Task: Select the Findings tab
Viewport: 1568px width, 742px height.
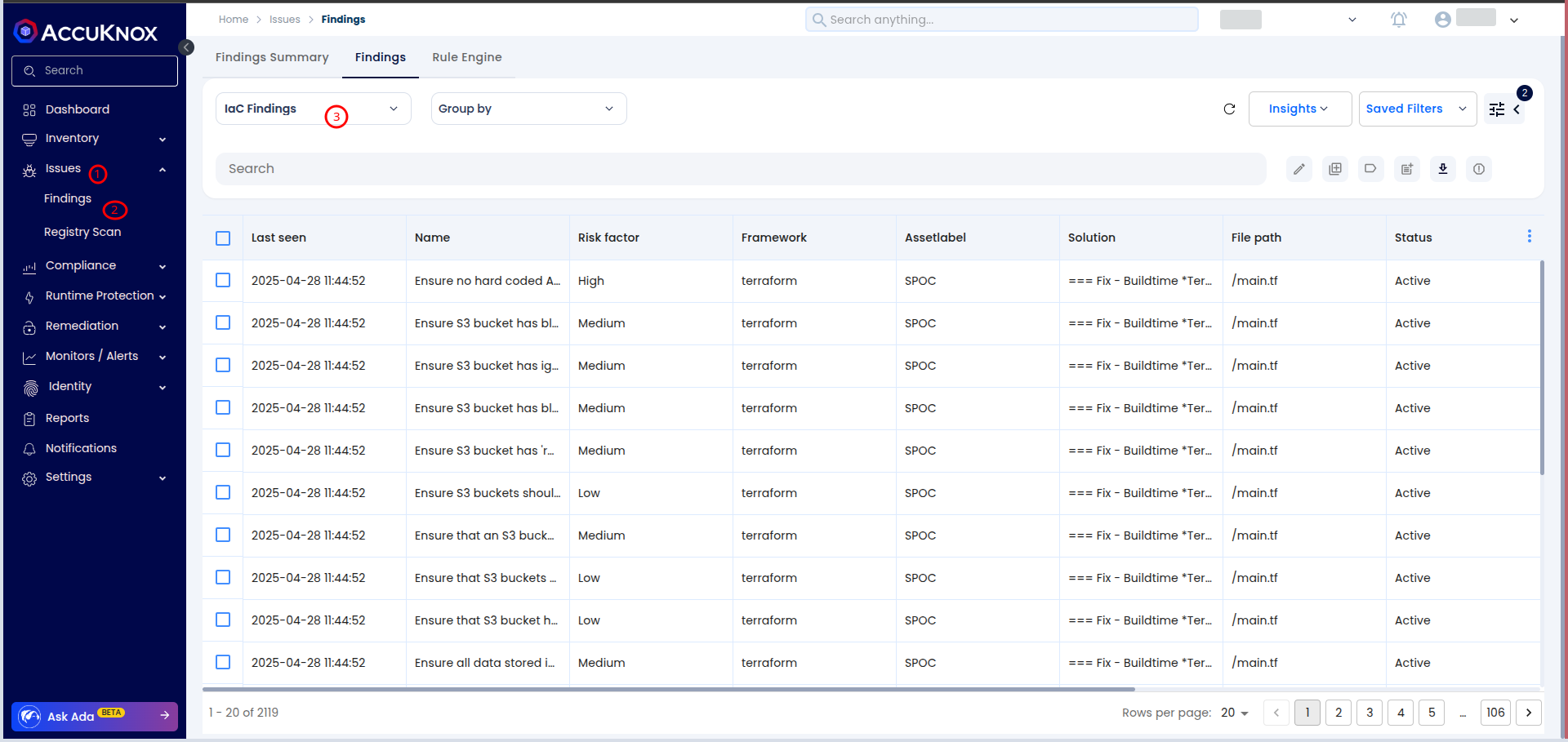Action: pyautogui.click(x=381, y=57)
